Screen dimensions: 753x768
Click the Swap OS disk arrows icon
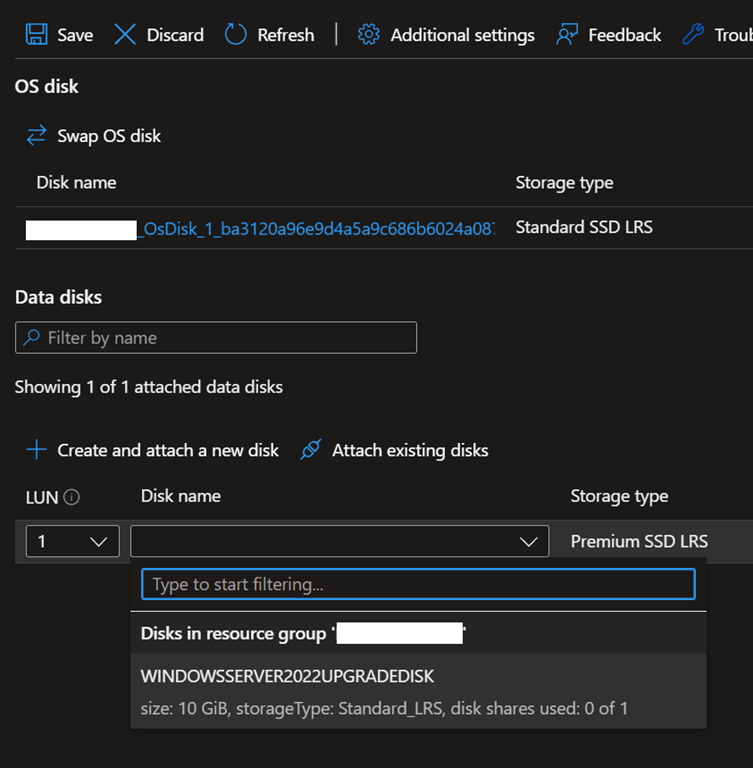tap(37, 136)
